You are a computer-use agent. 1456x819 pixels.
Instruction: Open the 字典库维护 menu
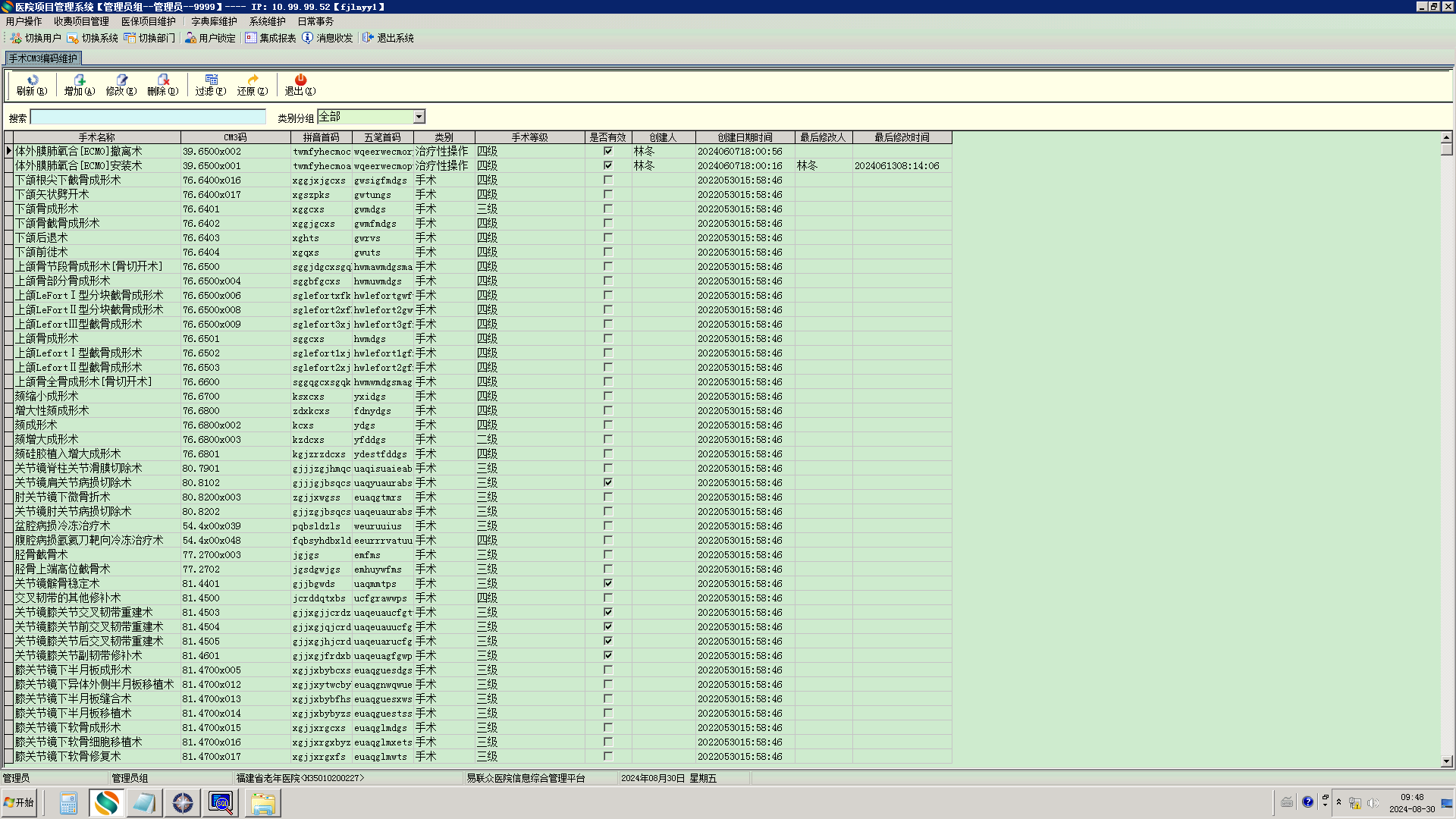tap(214, 21)
